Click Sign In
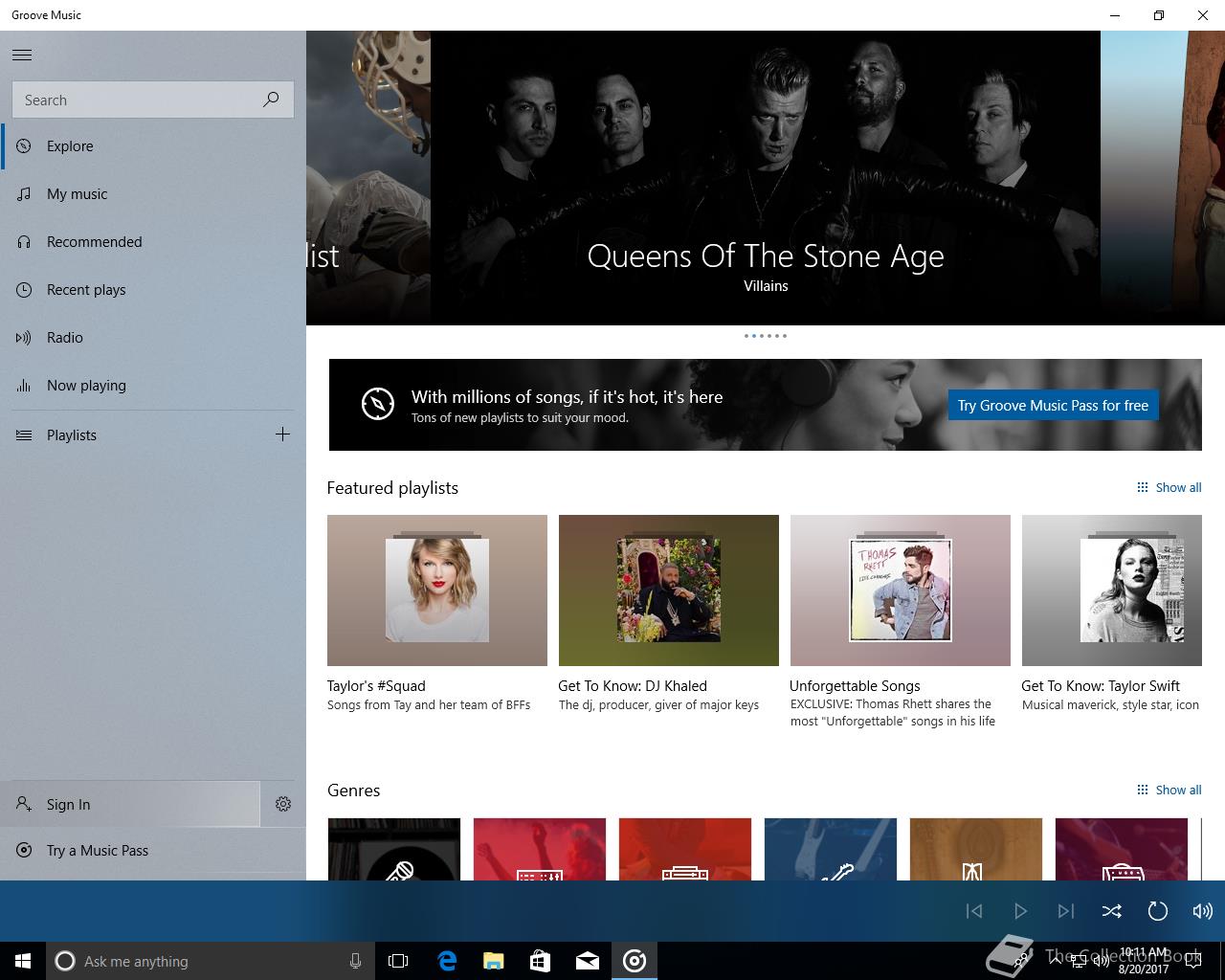 tap(130, 804)
